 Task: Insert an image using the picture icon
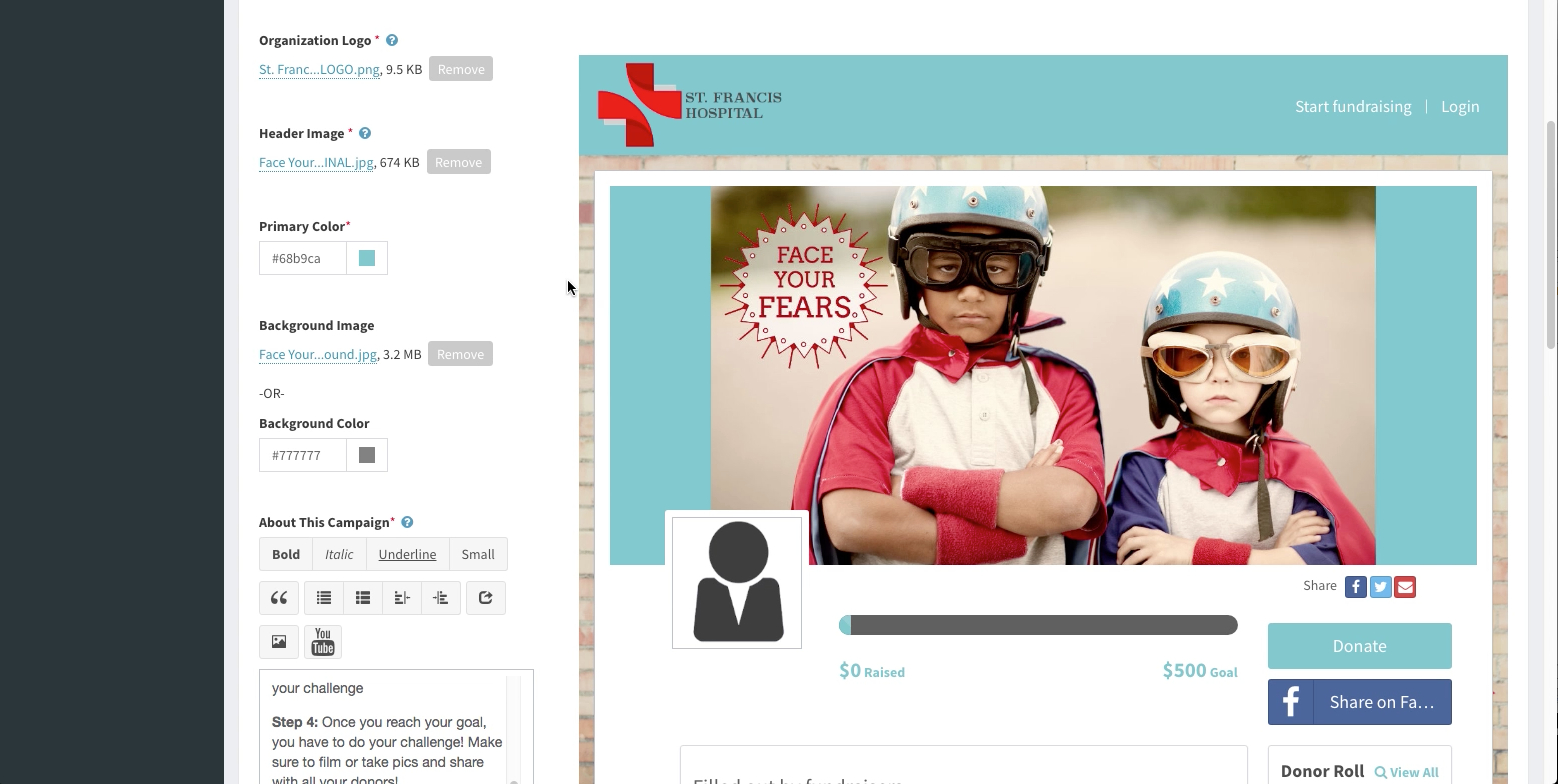click(x=279, y=642)
